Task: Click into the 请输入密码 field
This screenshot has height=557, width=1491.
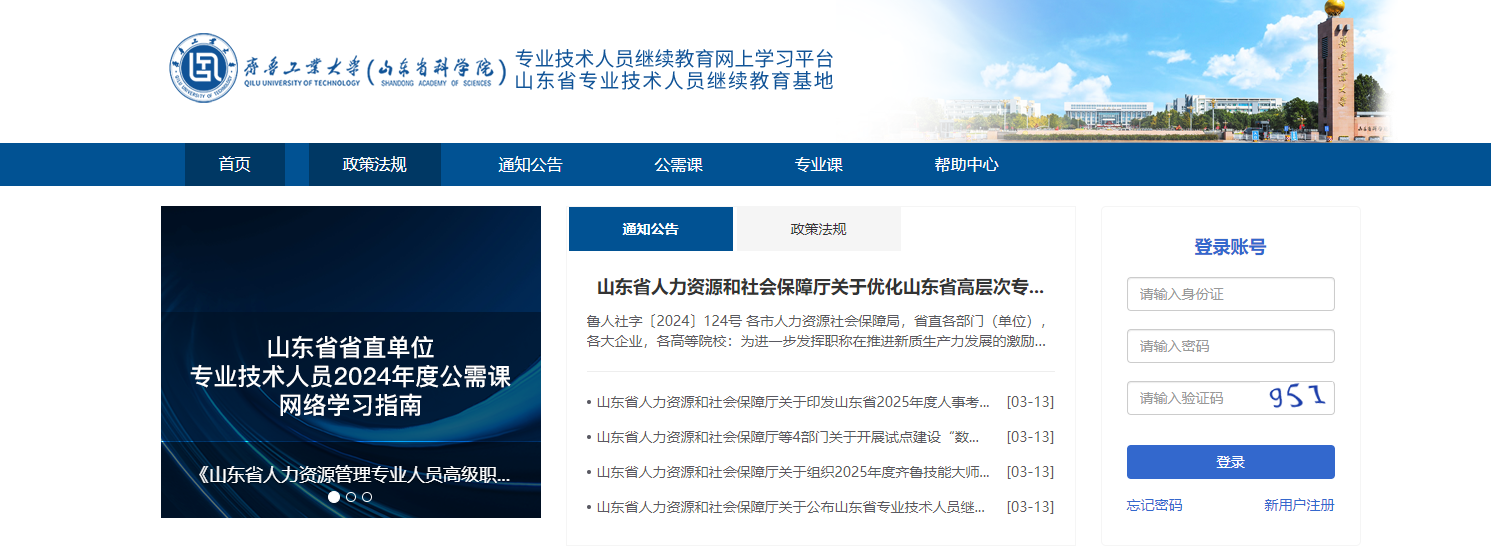Action: (x=1230, y=346)
